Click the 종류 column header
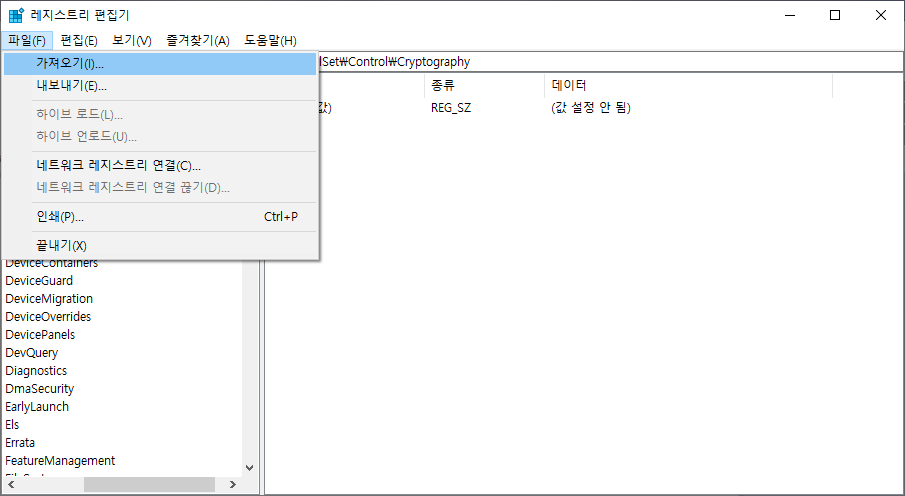 pyautogui.click(x=484, y=85)
